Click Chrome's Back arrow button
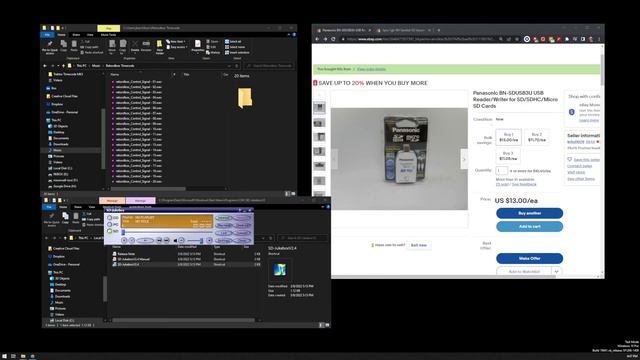Screen dimensions: 640x360 point(317,39)
